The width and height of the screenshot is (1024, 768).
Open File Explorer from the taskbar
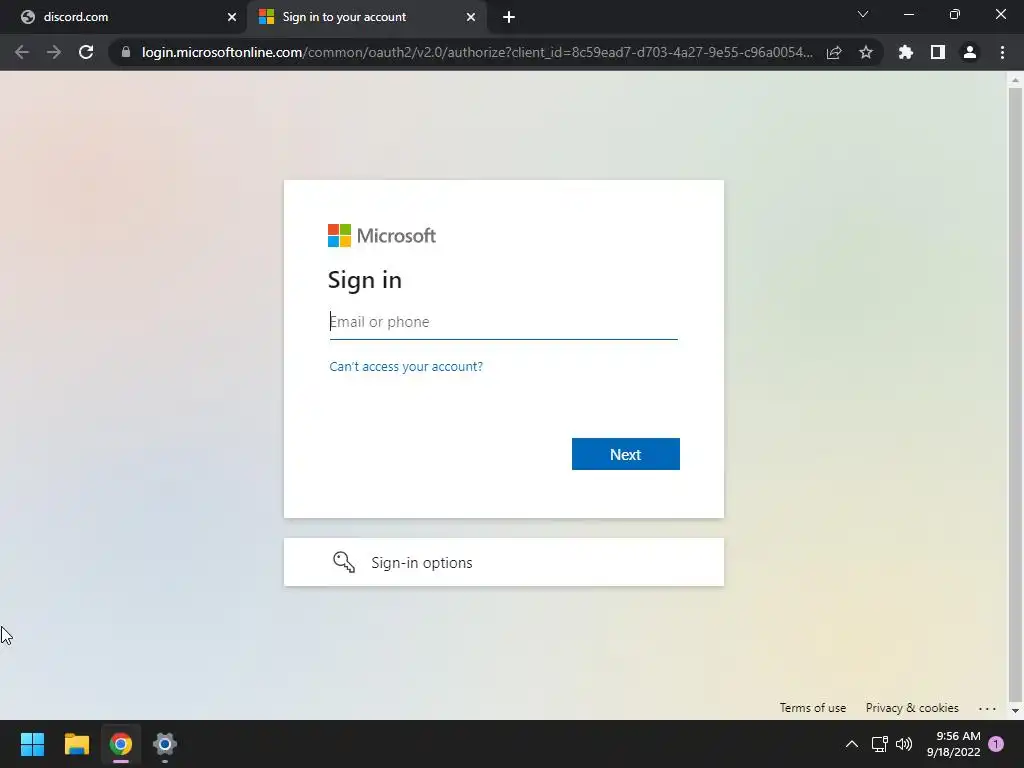coord(76,744)
